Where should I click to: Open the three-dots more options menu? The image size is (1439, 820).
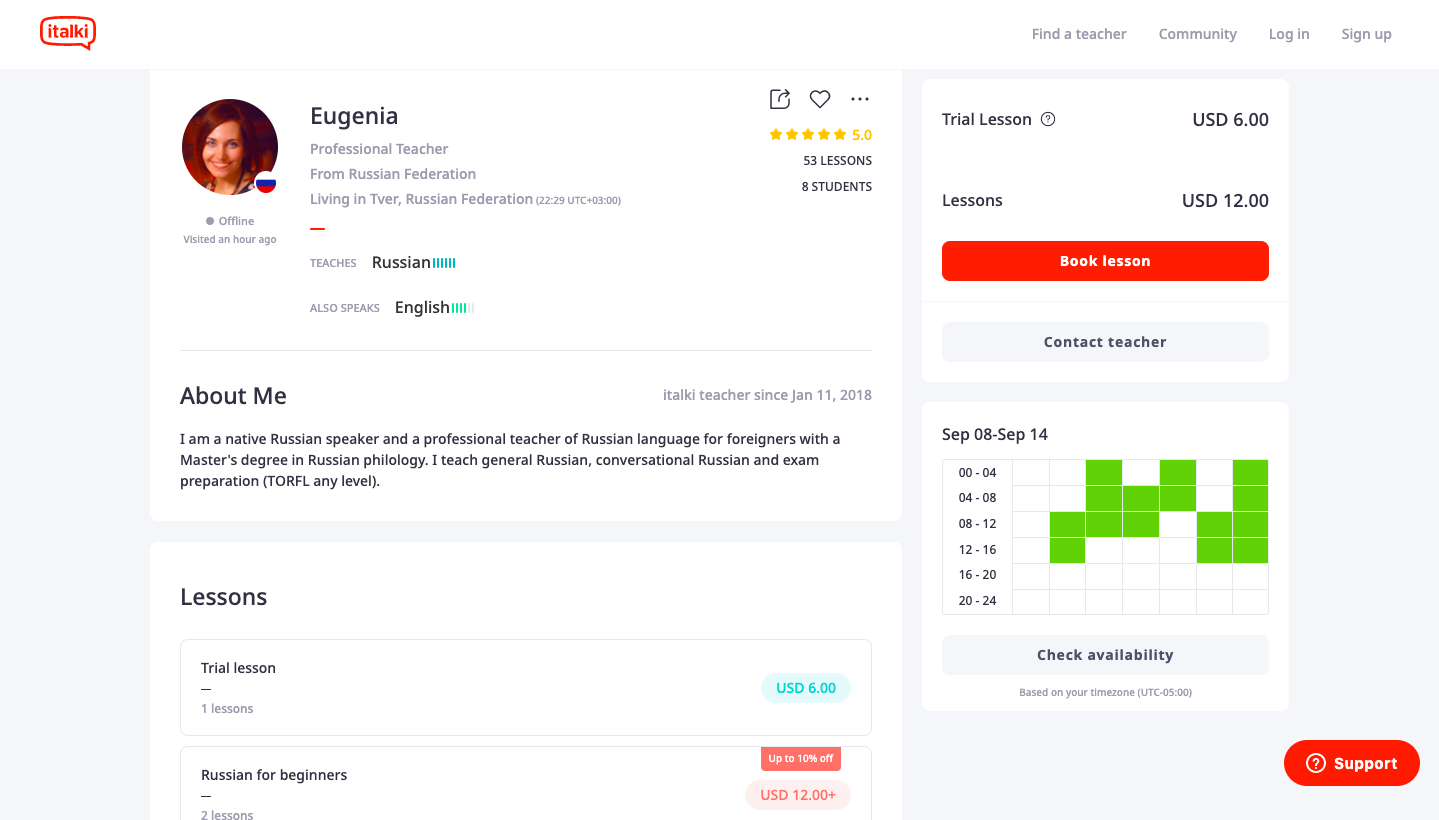point(860,99)
